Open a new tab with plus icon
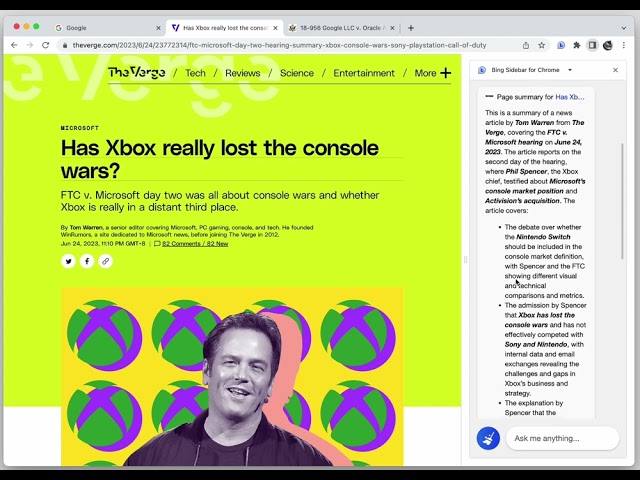Image resolution: width=640 pixels, height=480 pixels. coord(411,28)
